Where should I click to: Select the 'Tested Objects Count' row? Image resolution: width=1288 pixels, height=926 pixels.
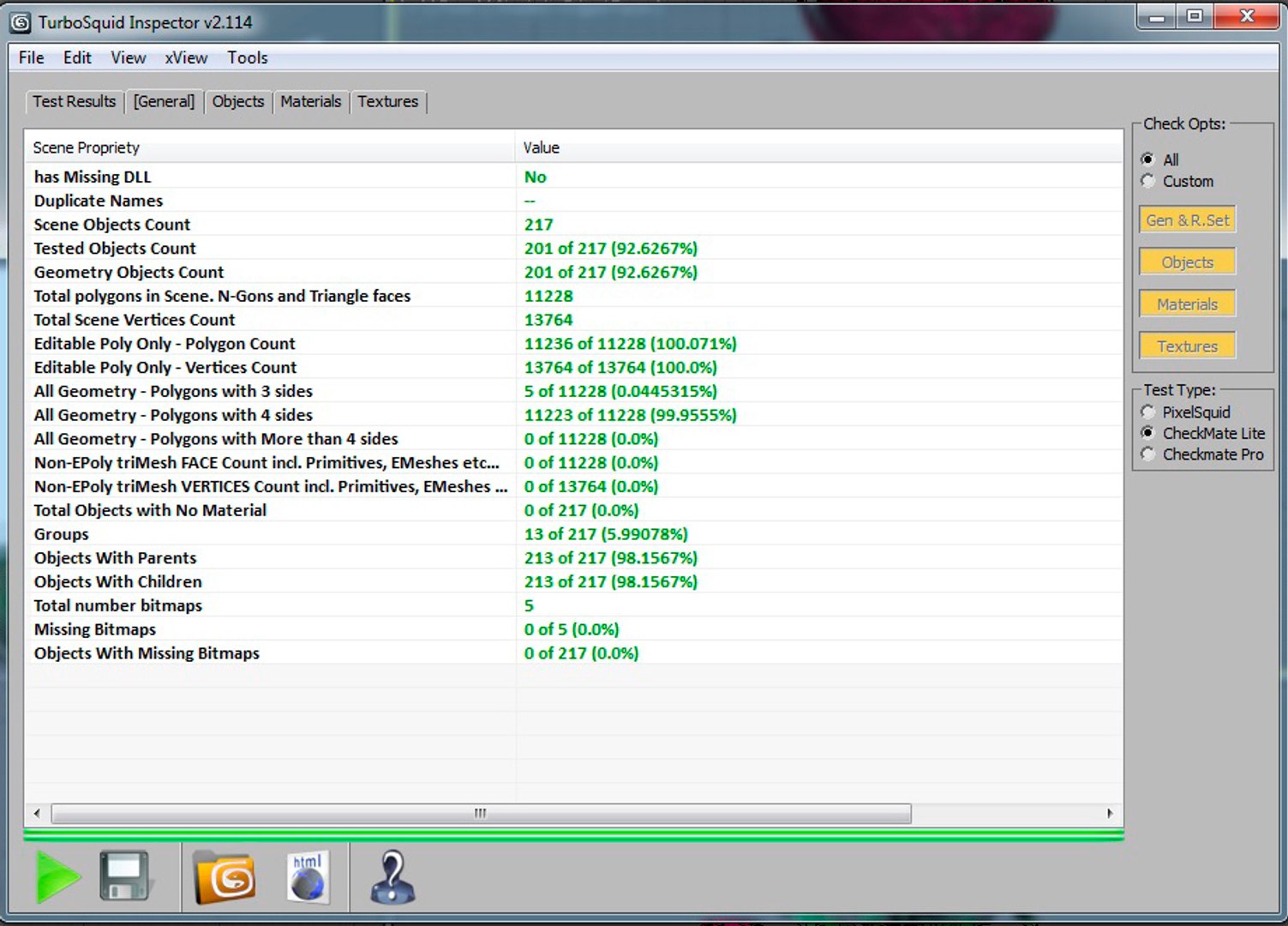click(x=574, y=249)
